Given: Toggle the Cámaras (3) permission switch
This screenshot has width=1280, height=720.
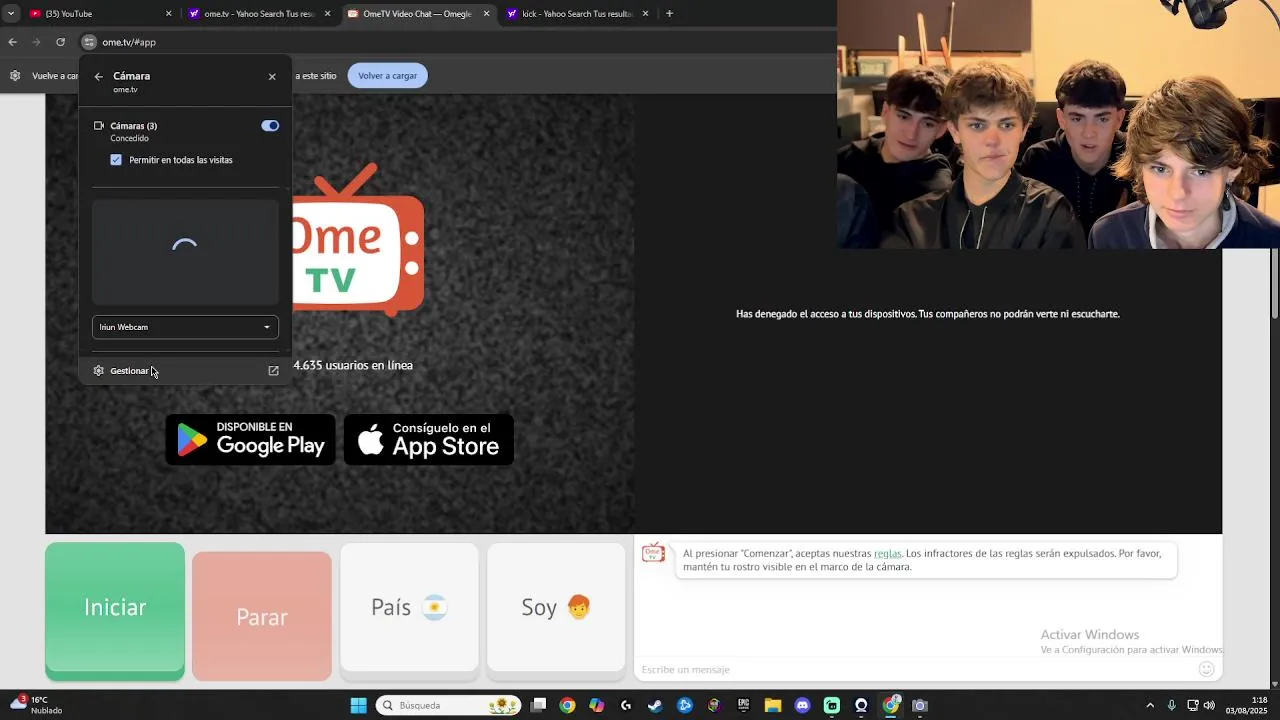Looking at the screenshot, I should pyautogui.click(x=270, y=126).
